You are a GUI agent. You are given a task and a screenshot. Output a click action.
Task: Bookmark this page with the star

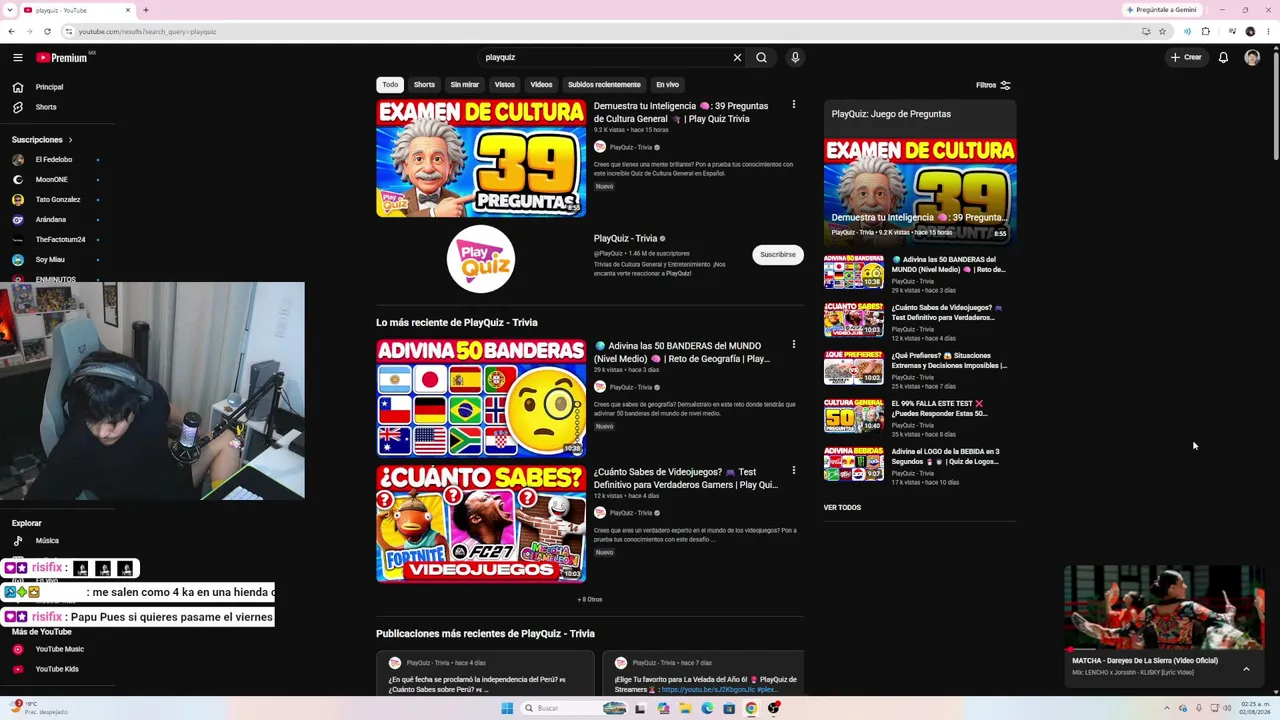tap(1162, 32)
